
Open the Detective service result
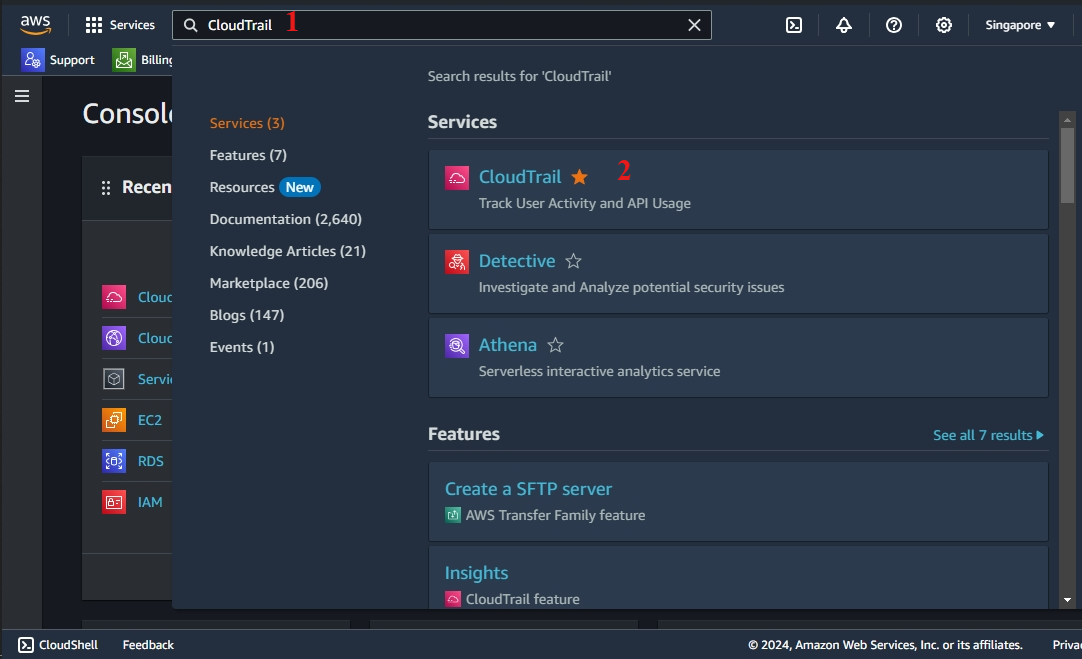[517, 261]
